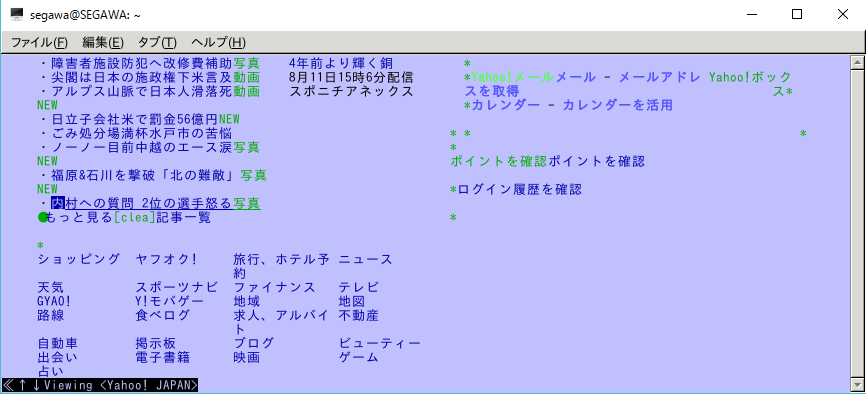Open アルプス山脈で日本人滑落死 news link
This screenshot has width=866, height=394.
click(x=142, y=92)
